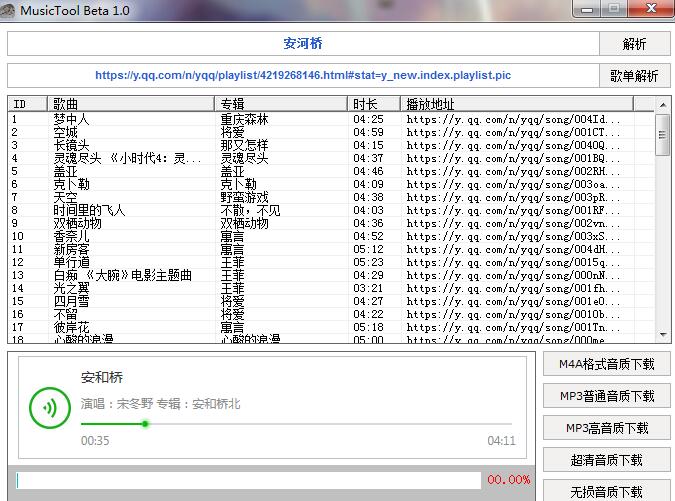Viewport: 675px width, 501px height.
Task: Click the 无损音质下载 button
Action: click(x=607, y=491)
